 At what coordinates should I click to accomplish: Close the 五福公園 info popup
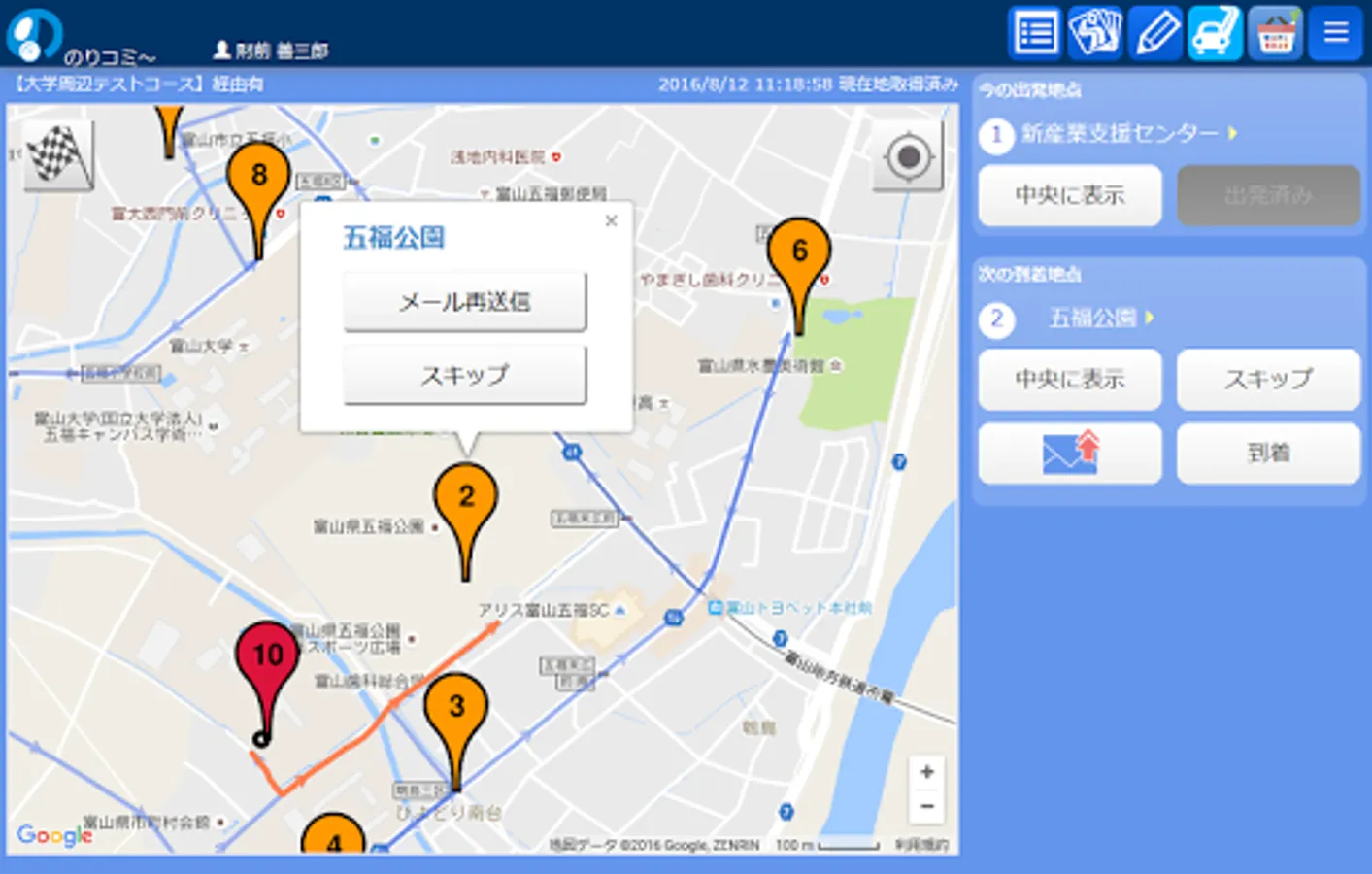click(611, 221)
